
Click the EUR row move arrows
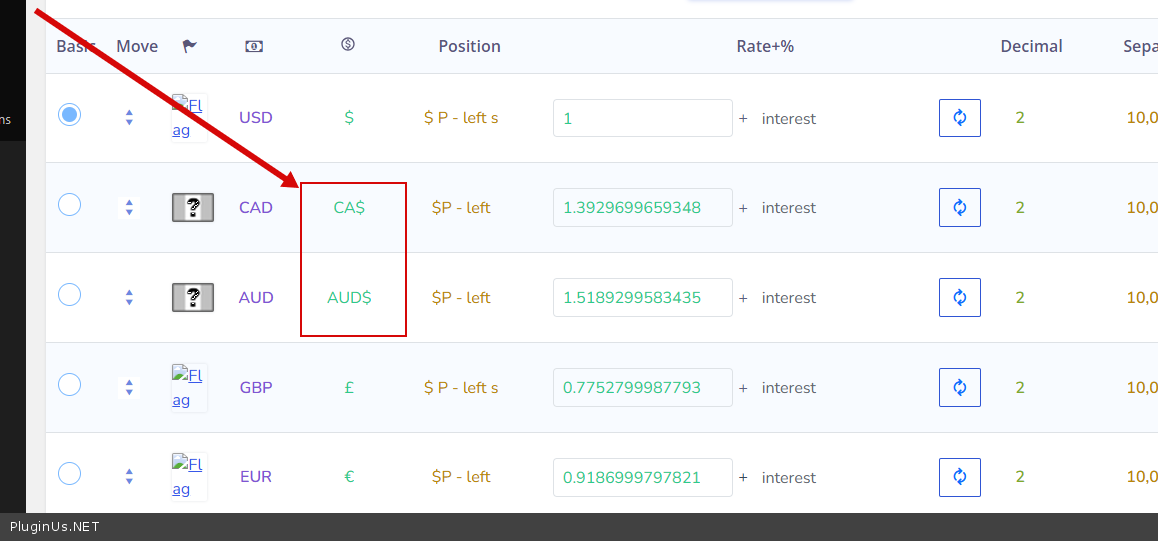pos(129,477)
